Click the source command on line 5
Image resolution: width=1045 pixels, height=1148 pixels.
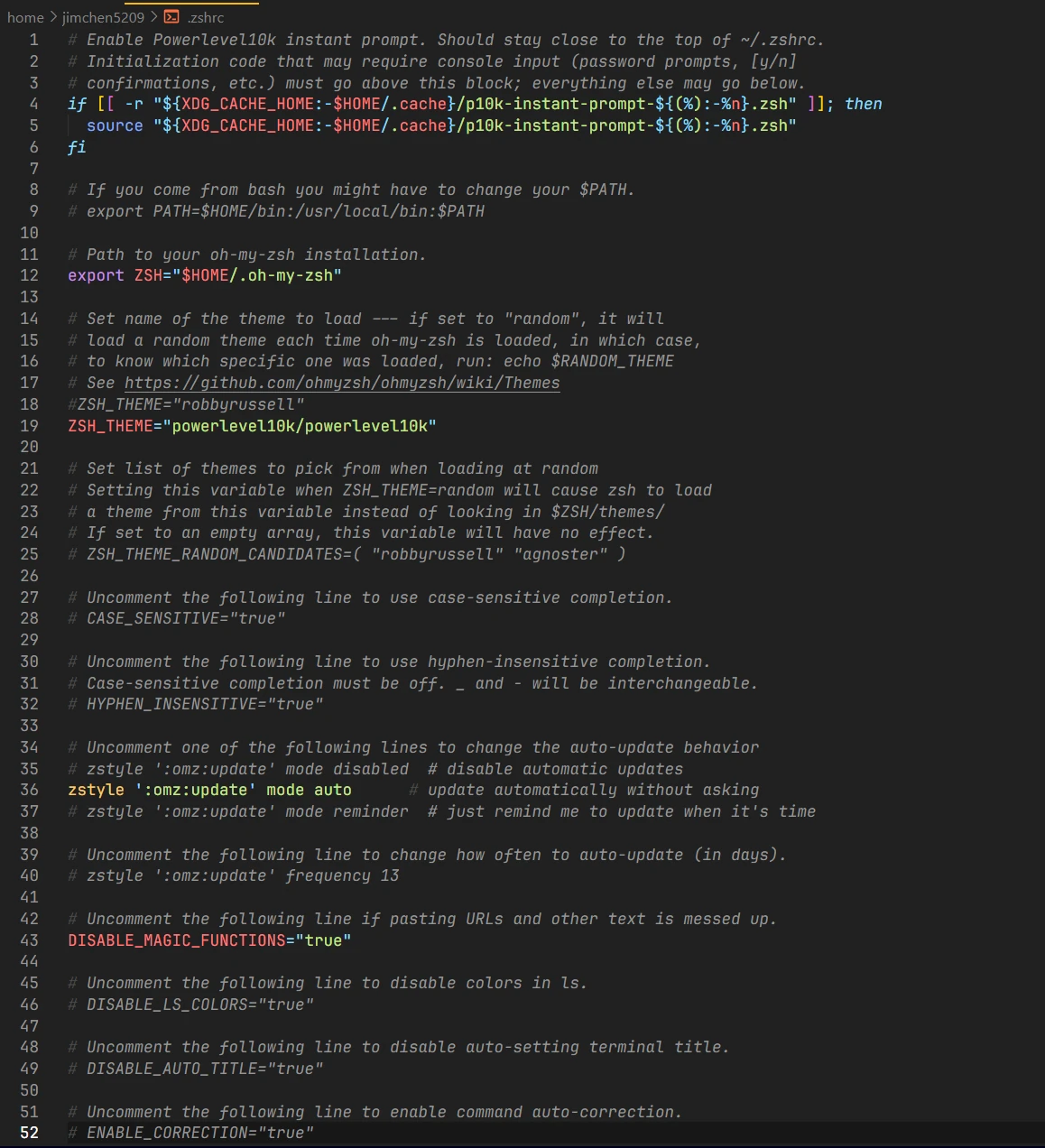[115, 125]
